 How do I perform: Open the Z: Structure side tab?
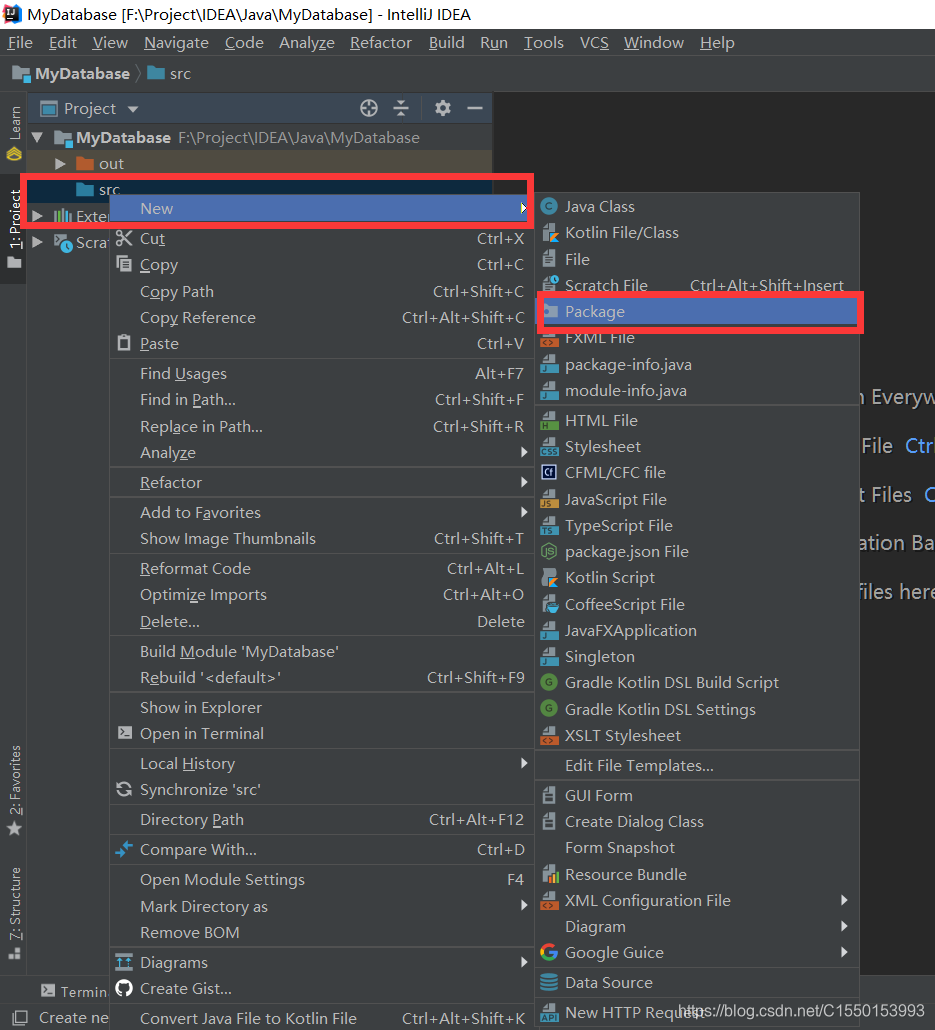tap(14, 914)
